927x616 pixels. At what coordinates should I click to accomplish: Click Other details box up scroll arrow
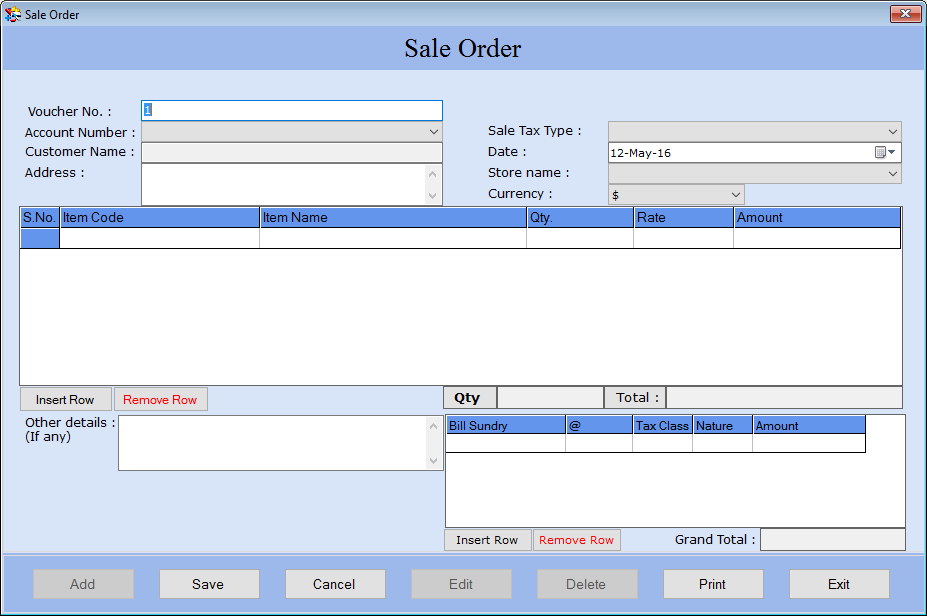(x=433, y=426)
